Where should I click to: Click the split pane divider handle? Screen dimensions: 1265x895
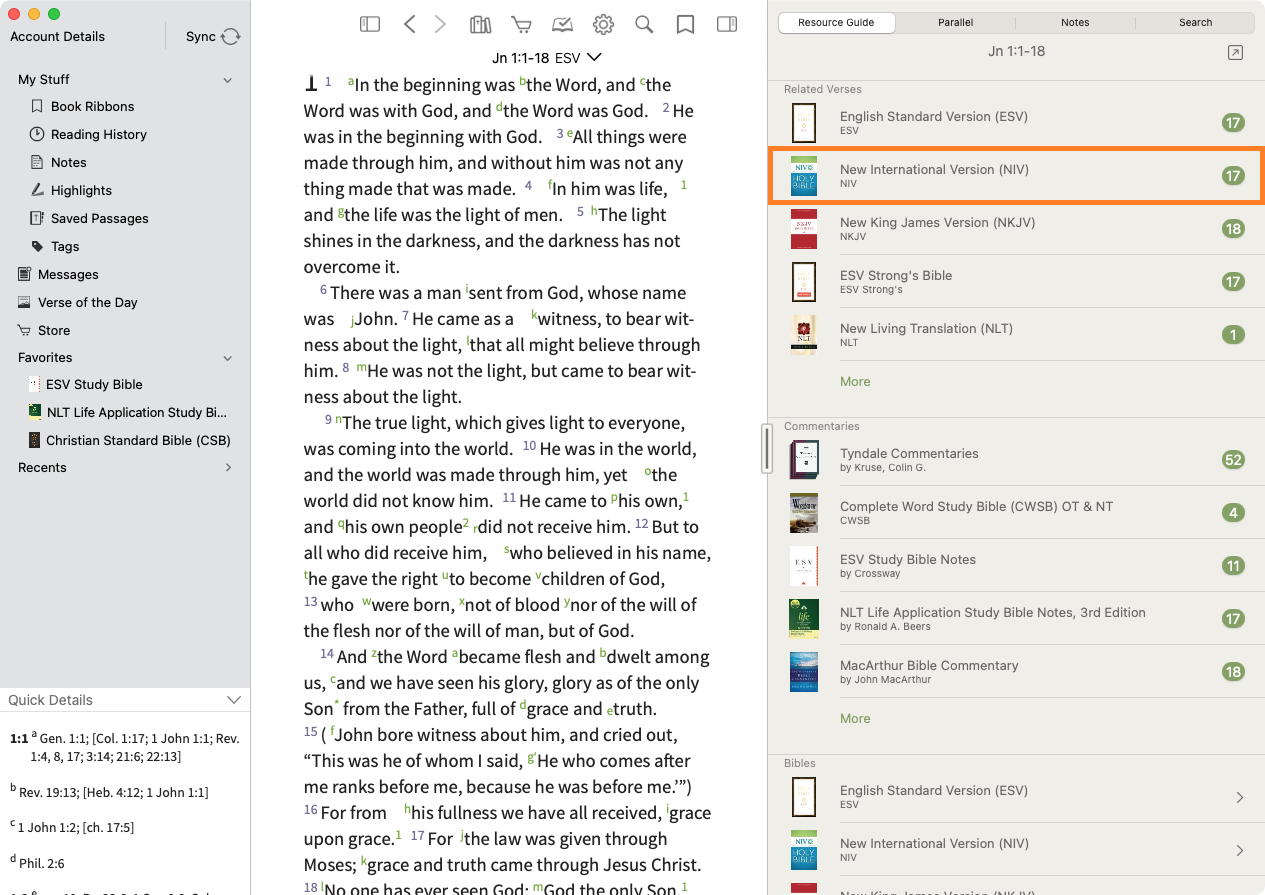click(767, 448)
